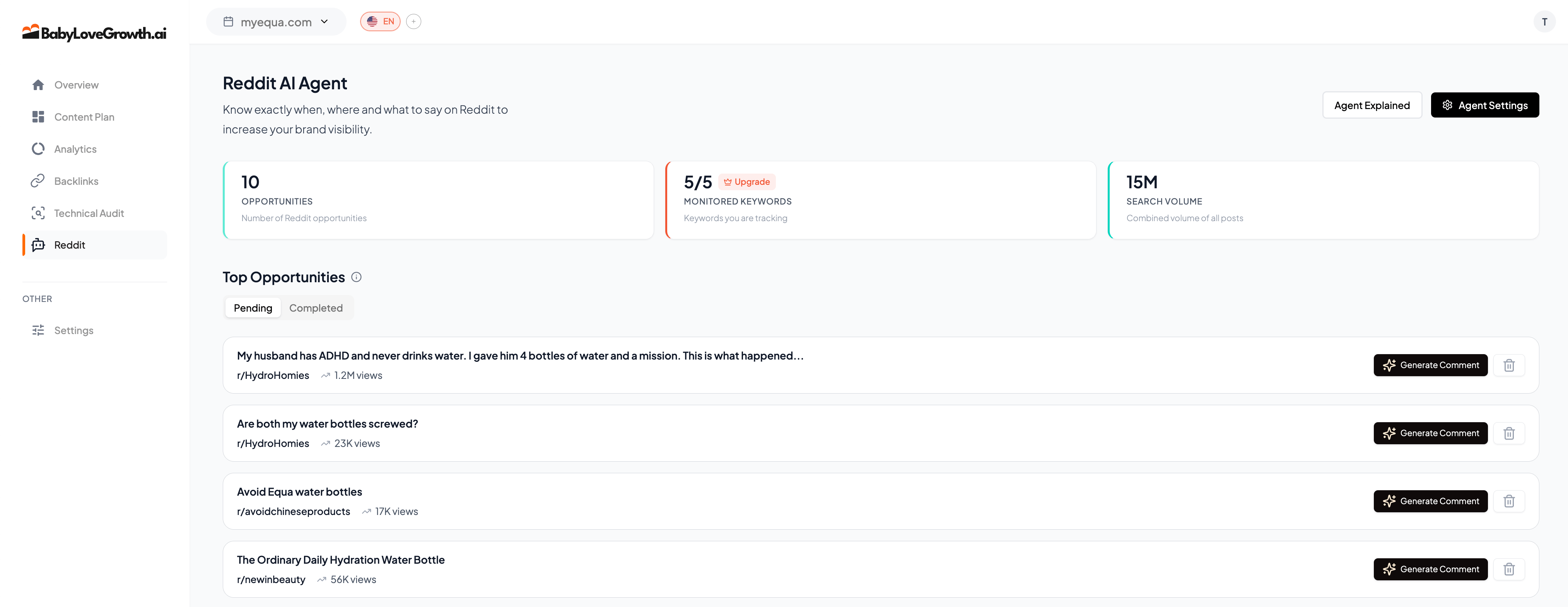
Task: Select the EN language chip
Action: pyautogui.click(x=380, y=22)
